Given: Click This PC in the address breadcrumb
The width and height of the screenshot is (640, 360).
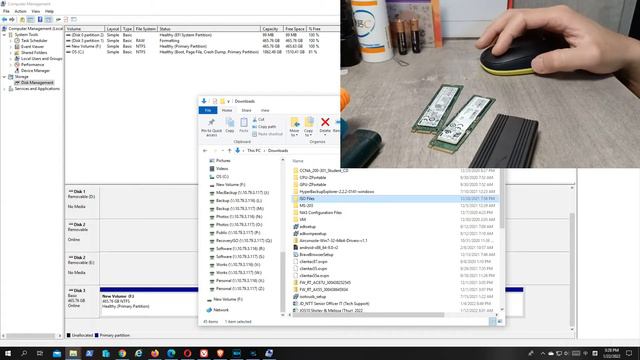Looking at the screenshot, I should [253, 151].
